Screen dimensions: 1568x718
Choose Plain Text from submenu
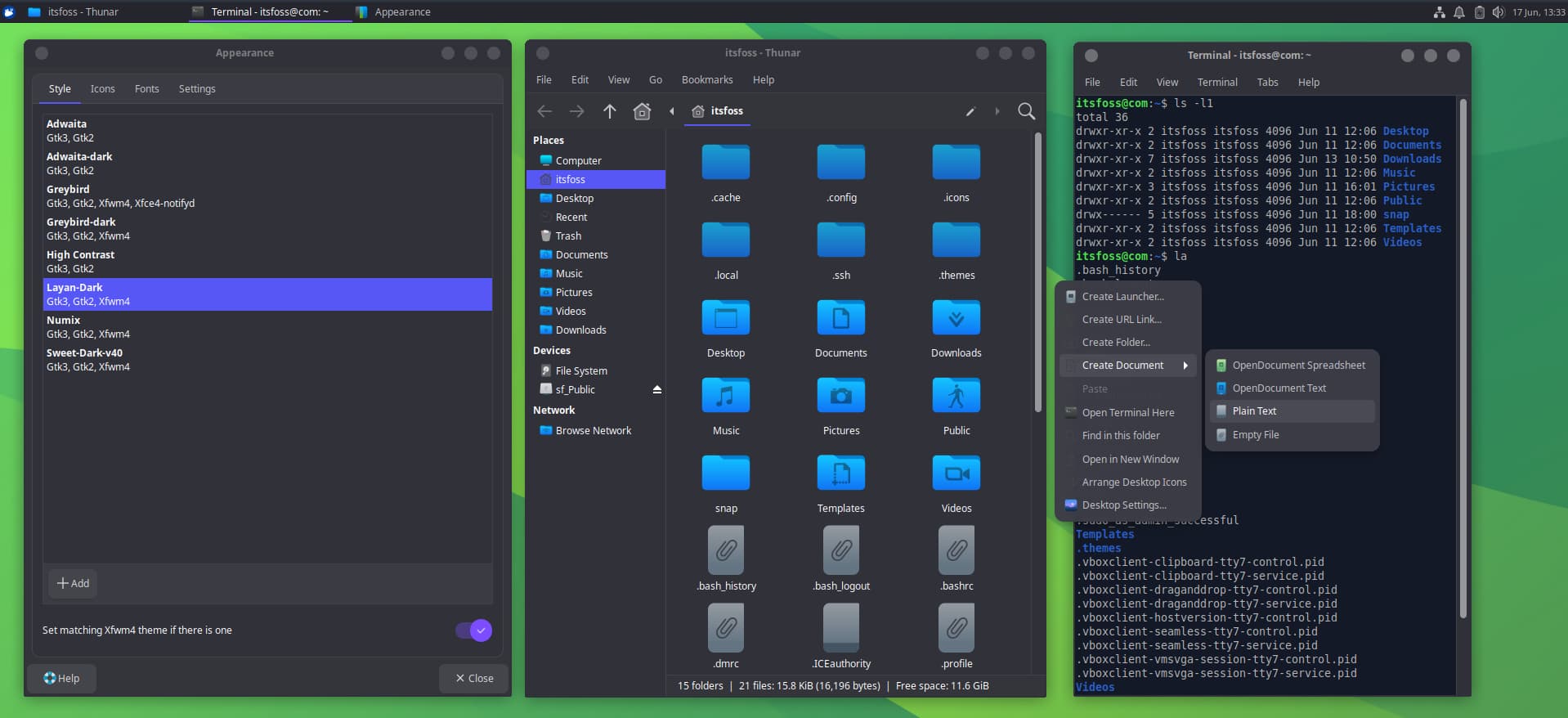point(1292,411)
